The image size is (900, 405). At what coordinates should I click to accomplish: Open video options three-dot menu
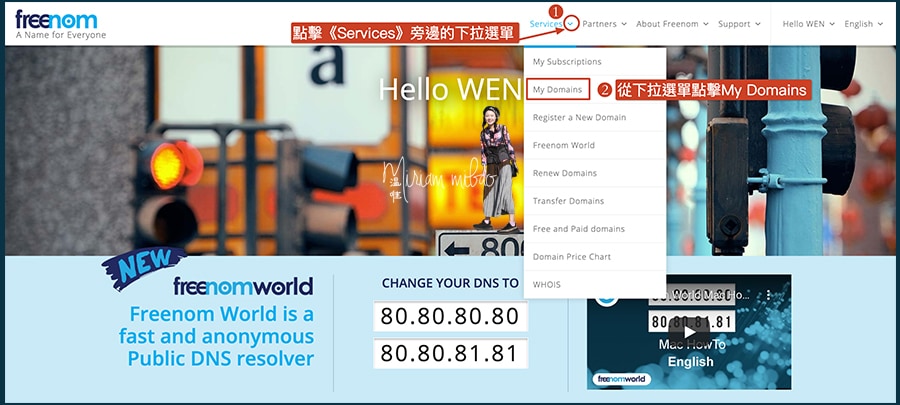tap(769, 295)
